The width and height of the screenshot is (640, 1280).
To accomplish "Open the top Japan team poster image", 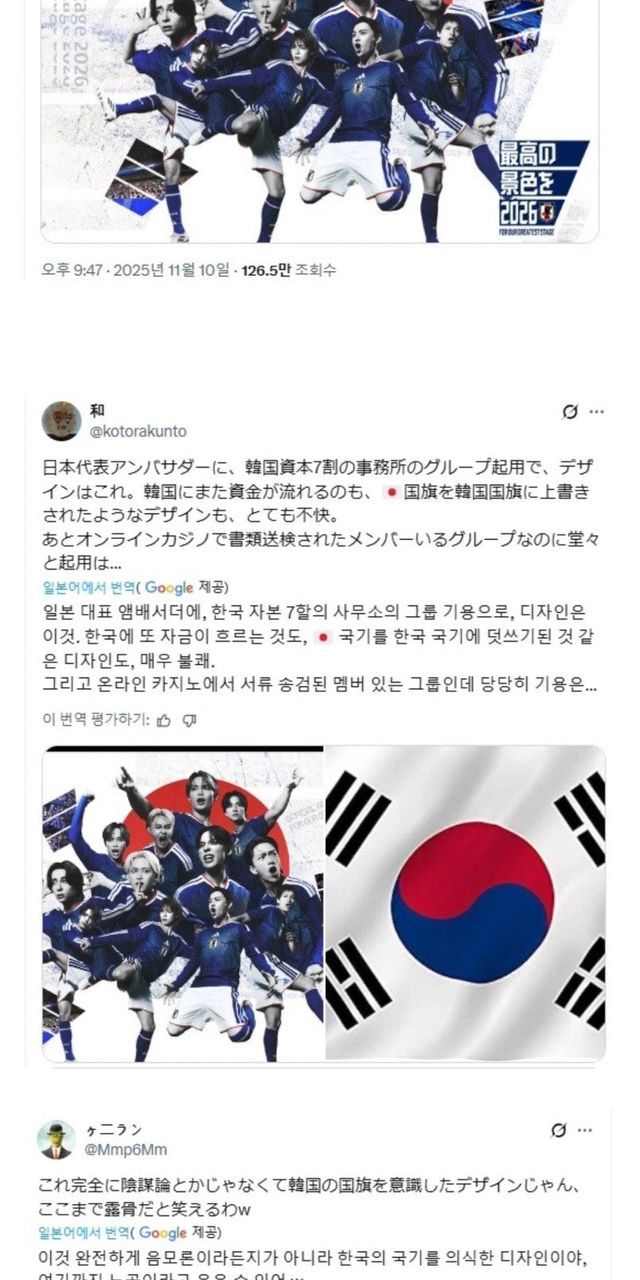I will [320, 120].
